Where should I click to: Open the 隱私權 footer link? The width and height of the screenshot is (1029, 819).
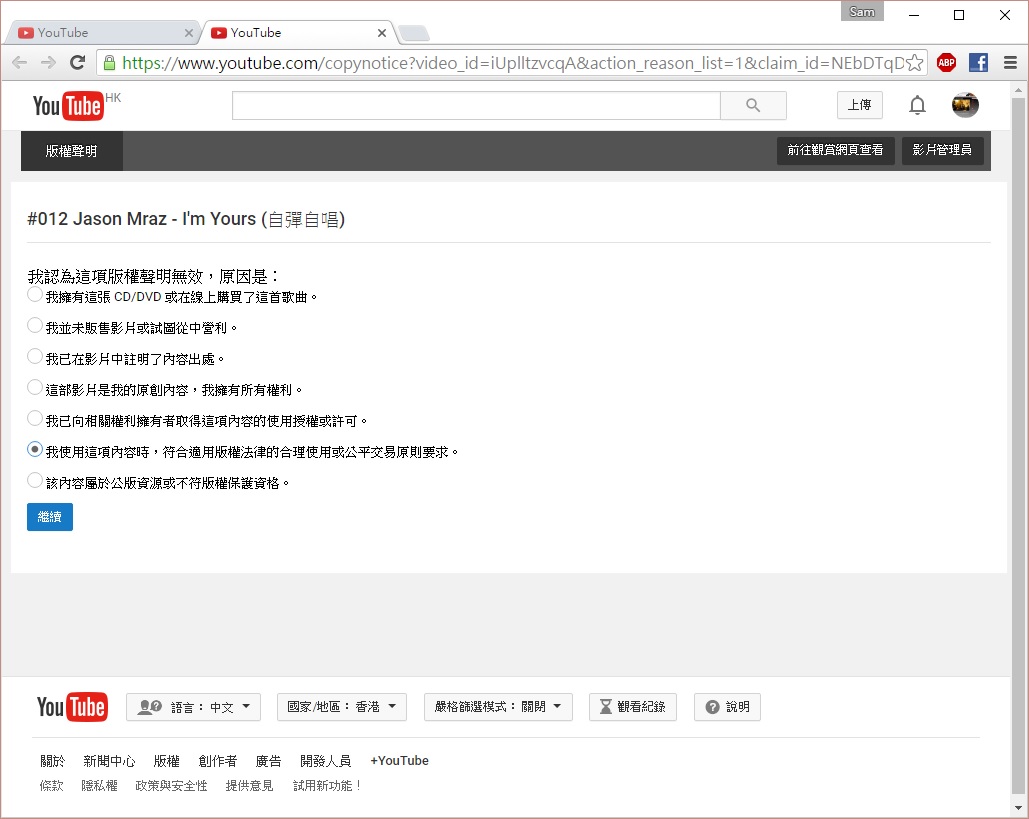pyautogui.click(x=100, y=786)
